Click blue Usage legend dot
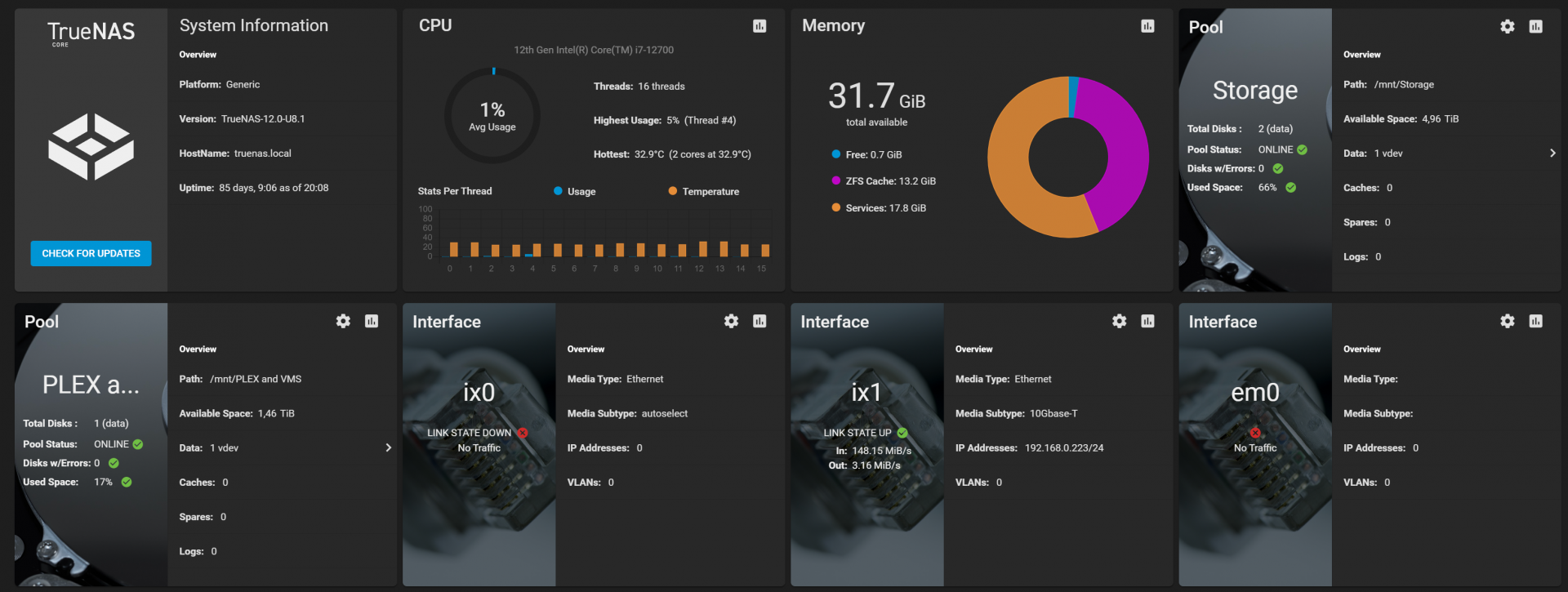1568x592 pixels. pos(558,191)
